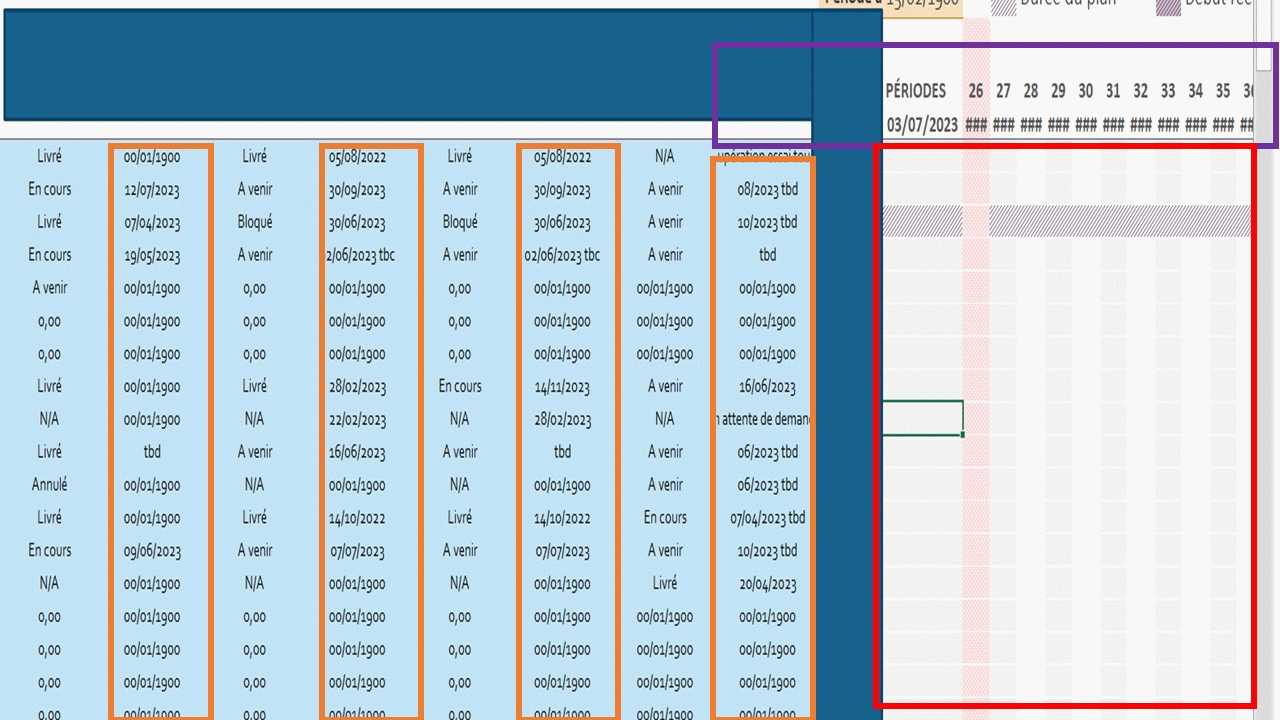Select the cell containing 19/05/2023

(152, 255)
